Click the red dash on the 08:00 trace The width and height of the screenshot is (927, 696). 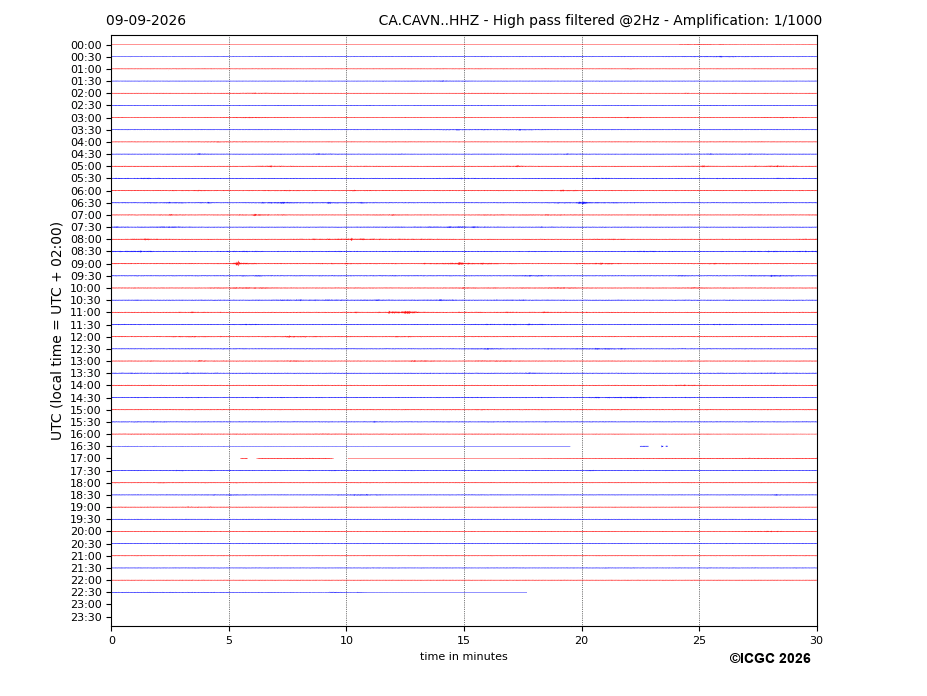click(x=351, y=239)
